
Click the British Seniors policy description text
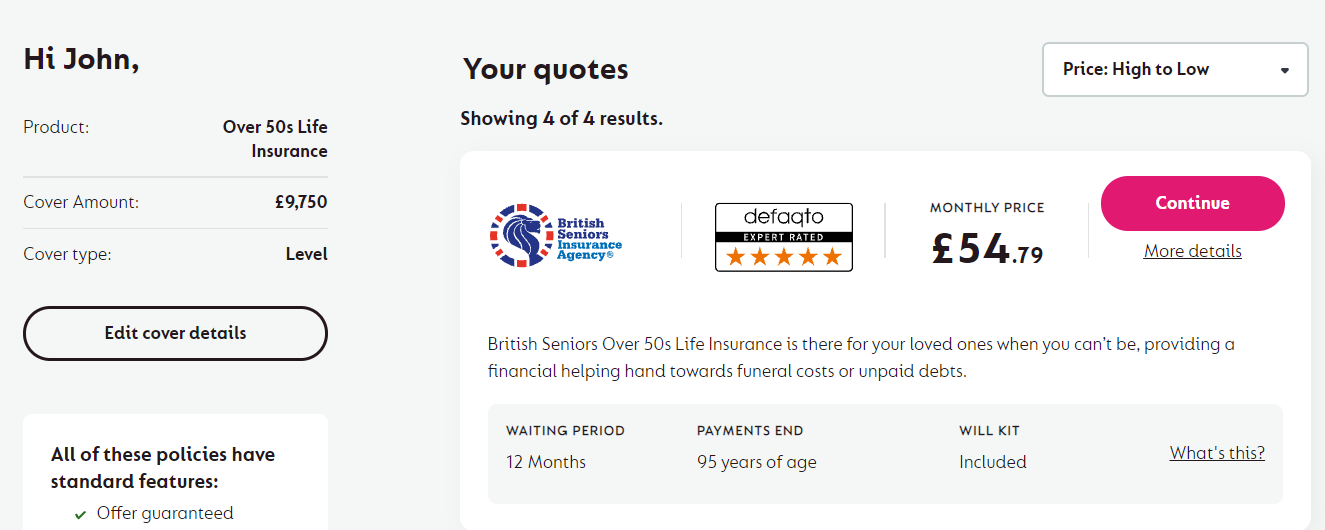tap(861, 357)
